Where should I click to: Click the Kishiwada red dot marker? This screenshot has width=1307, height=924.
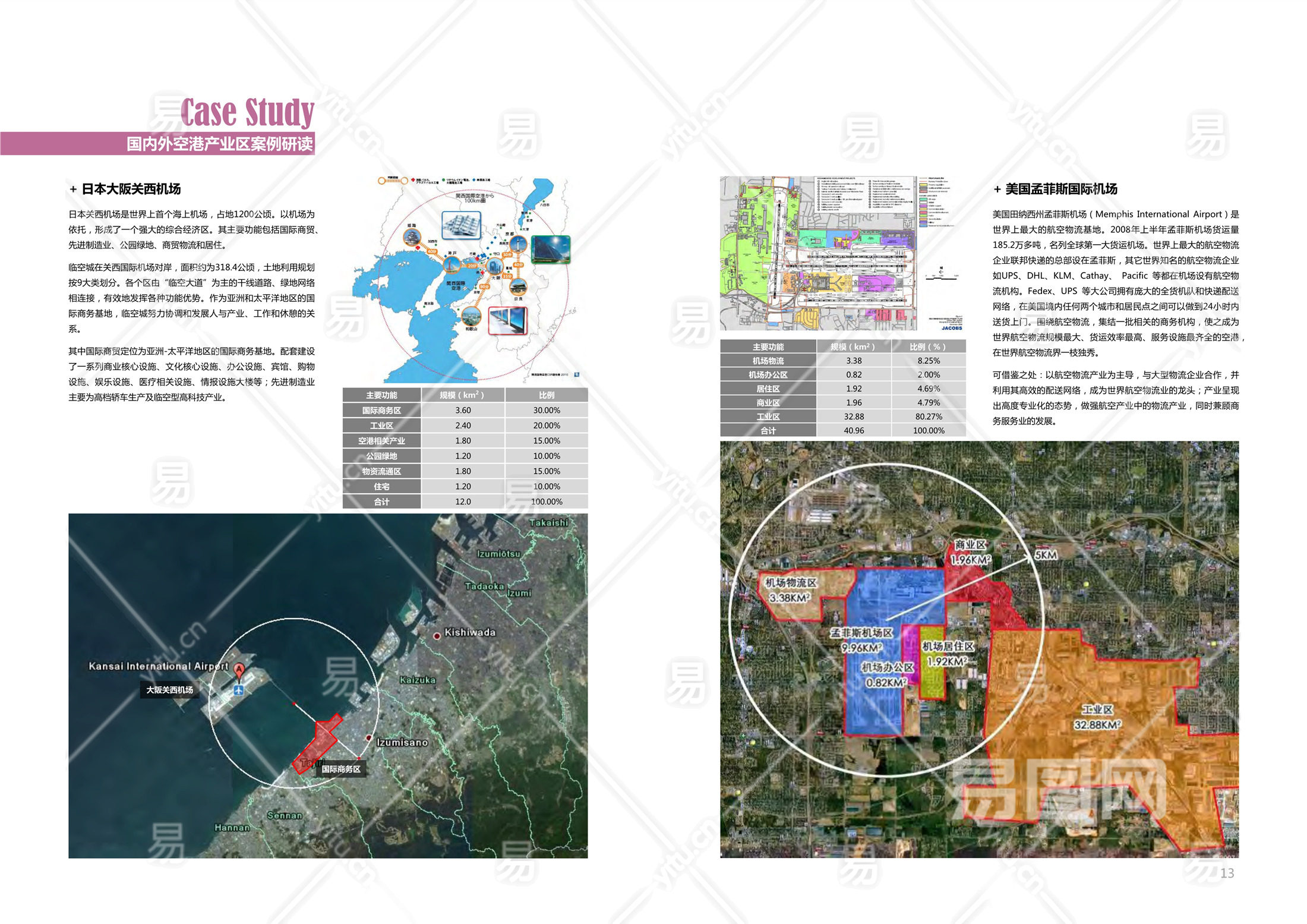pos(437,636)
